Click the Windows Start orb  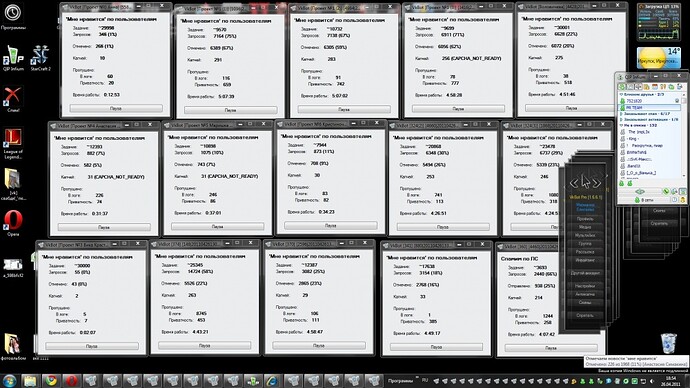click(x=10, y=381)
